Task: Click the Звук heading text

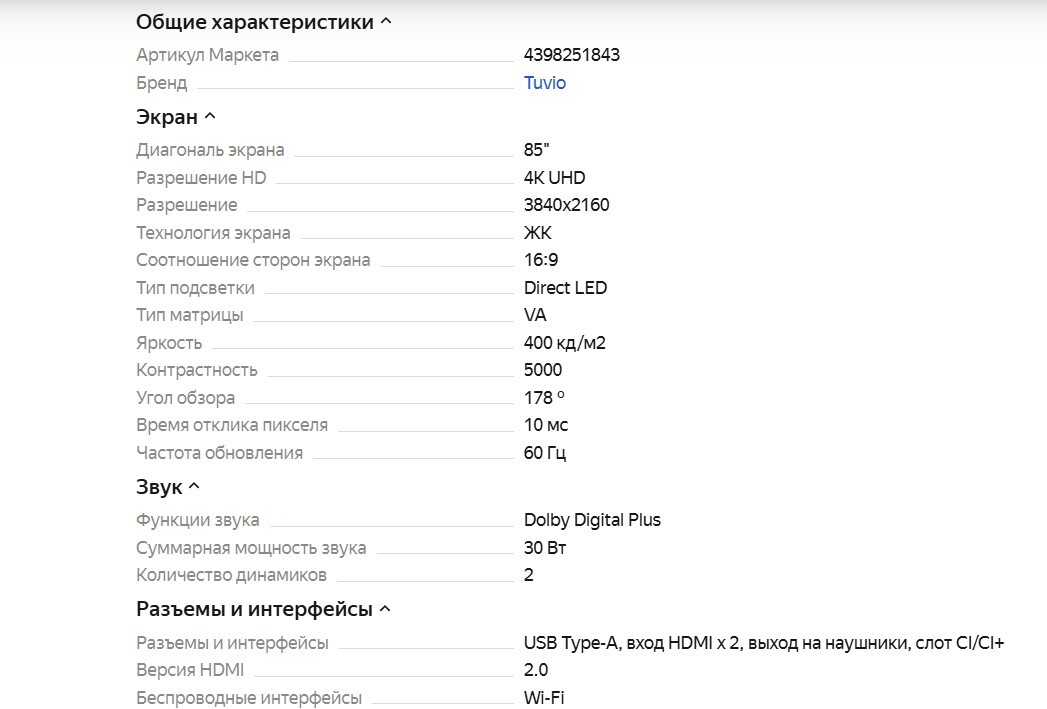Action: tap(159, 487)
